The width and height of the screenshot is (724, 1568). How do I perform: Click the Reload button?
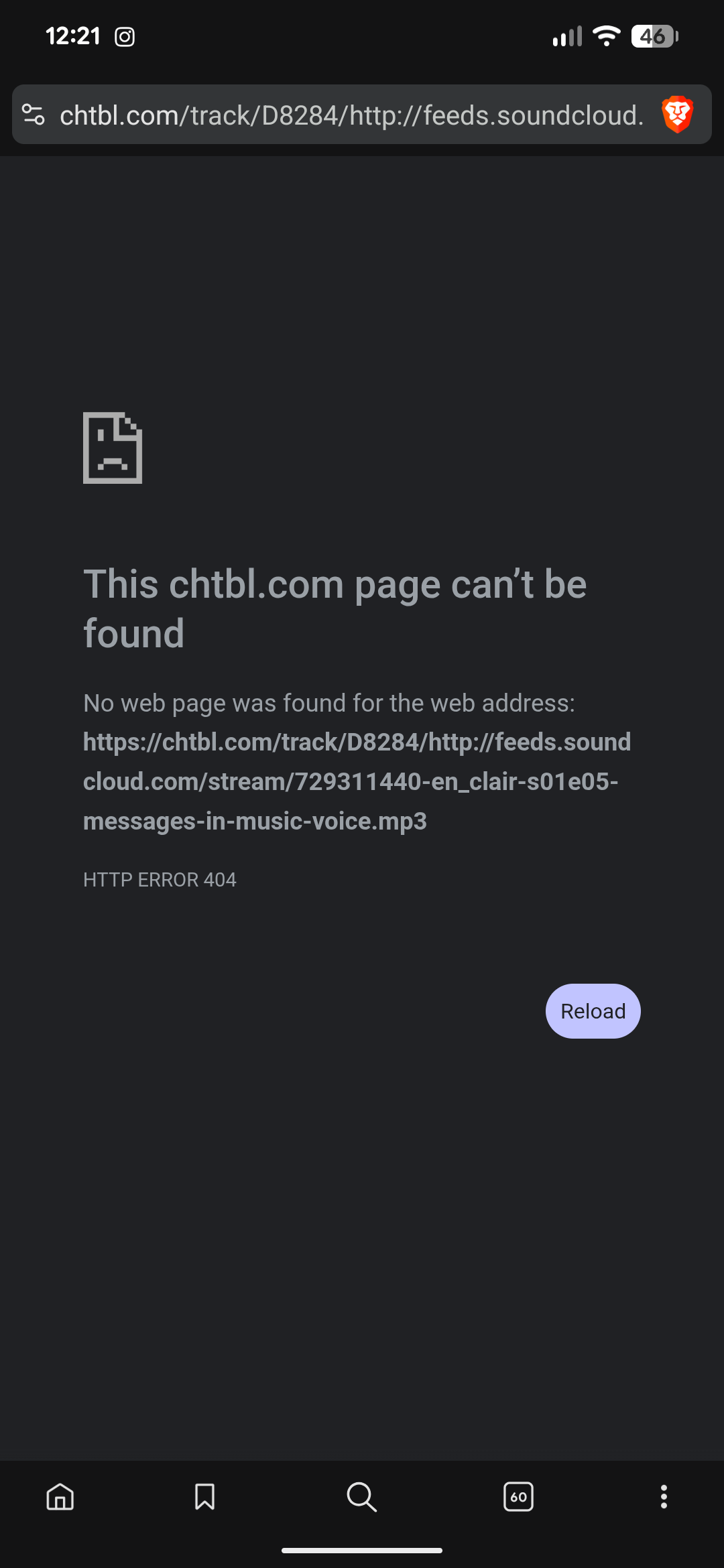[x=593, y=1011]
